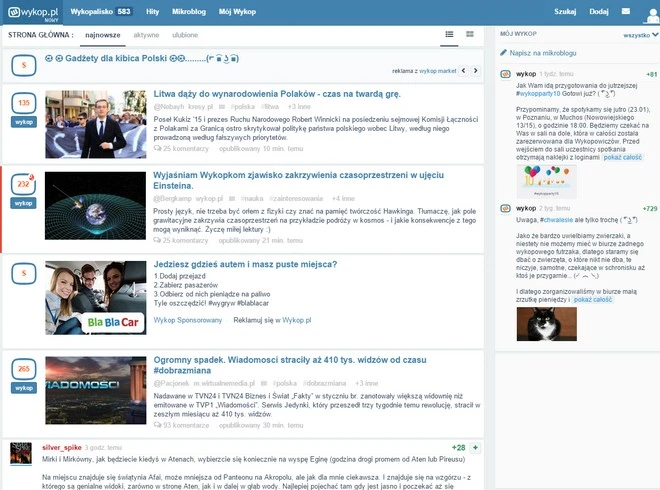Viewport: 660px width, 490px height.
Task: Expand 'pokaż całość' on wykopparty post
Action: pos(624,157)
